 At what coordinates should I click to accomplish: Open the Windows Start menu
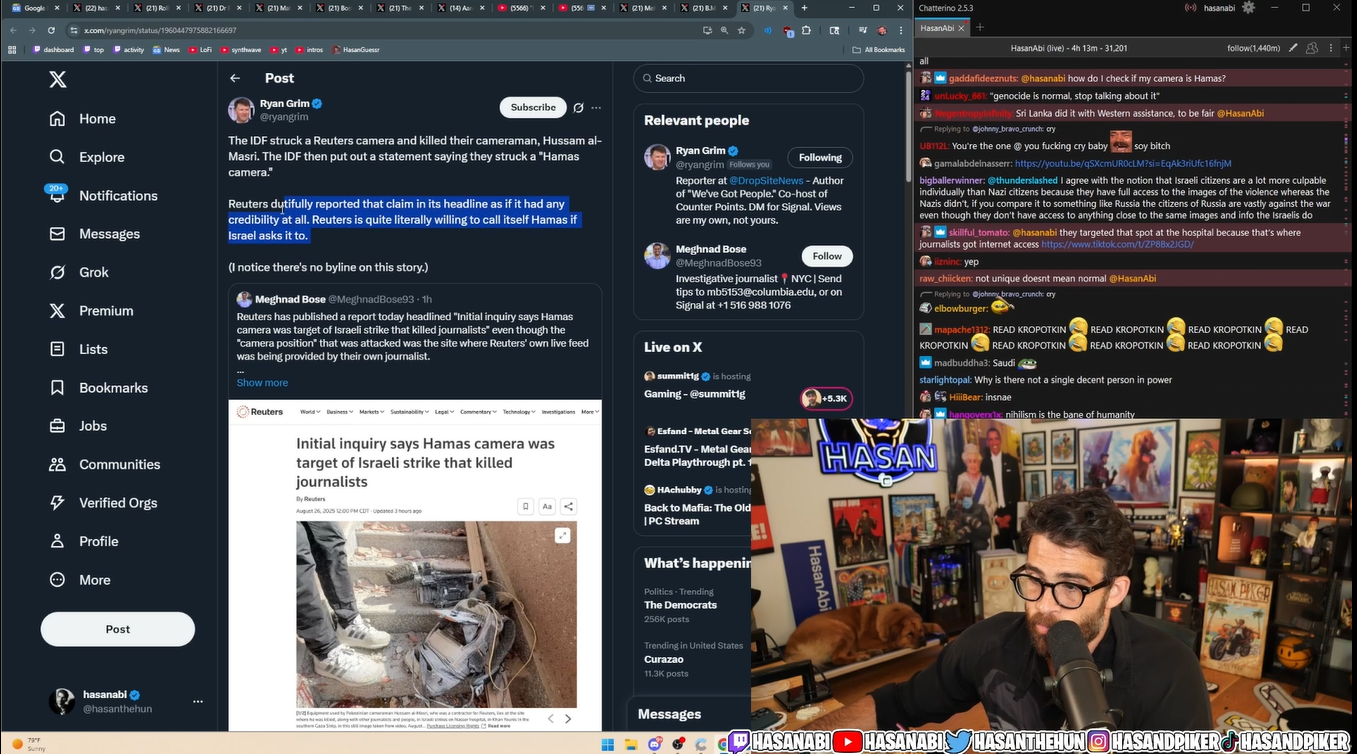coord(607,744)
